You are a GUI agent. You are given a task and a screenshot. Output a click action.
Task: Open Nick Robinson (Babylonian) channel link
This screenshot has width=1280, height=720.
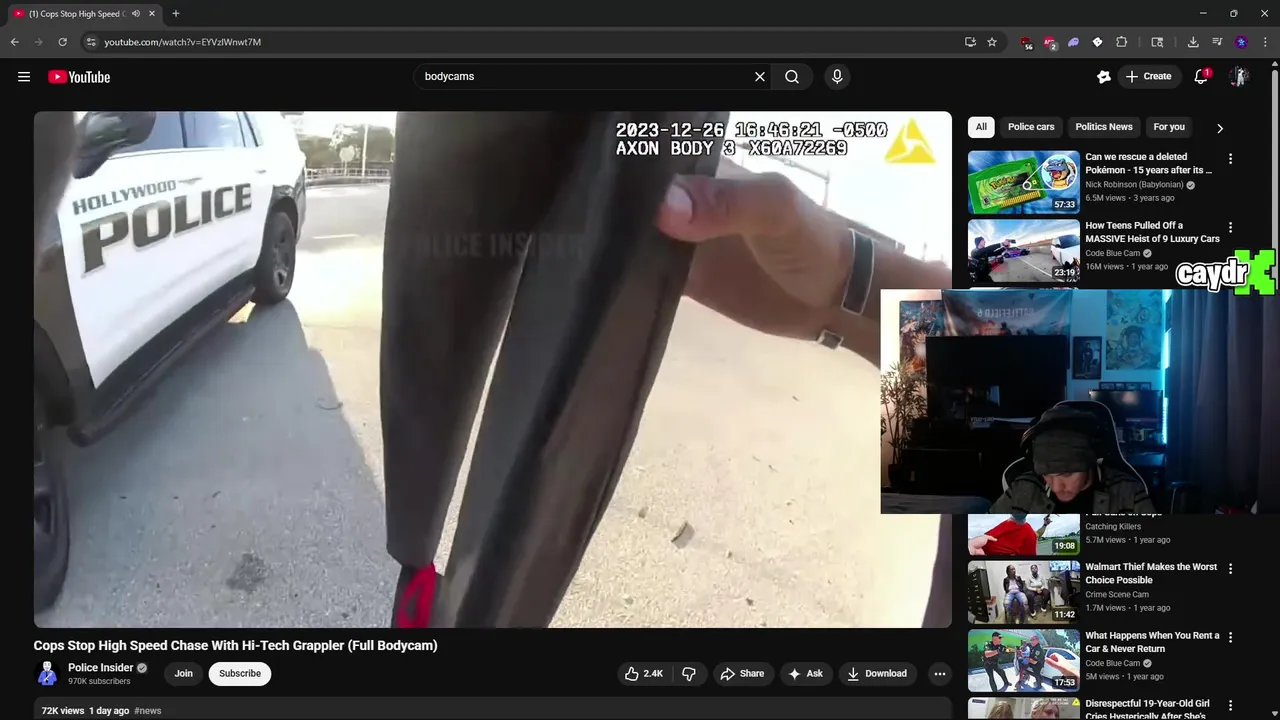coord(1134,185)
